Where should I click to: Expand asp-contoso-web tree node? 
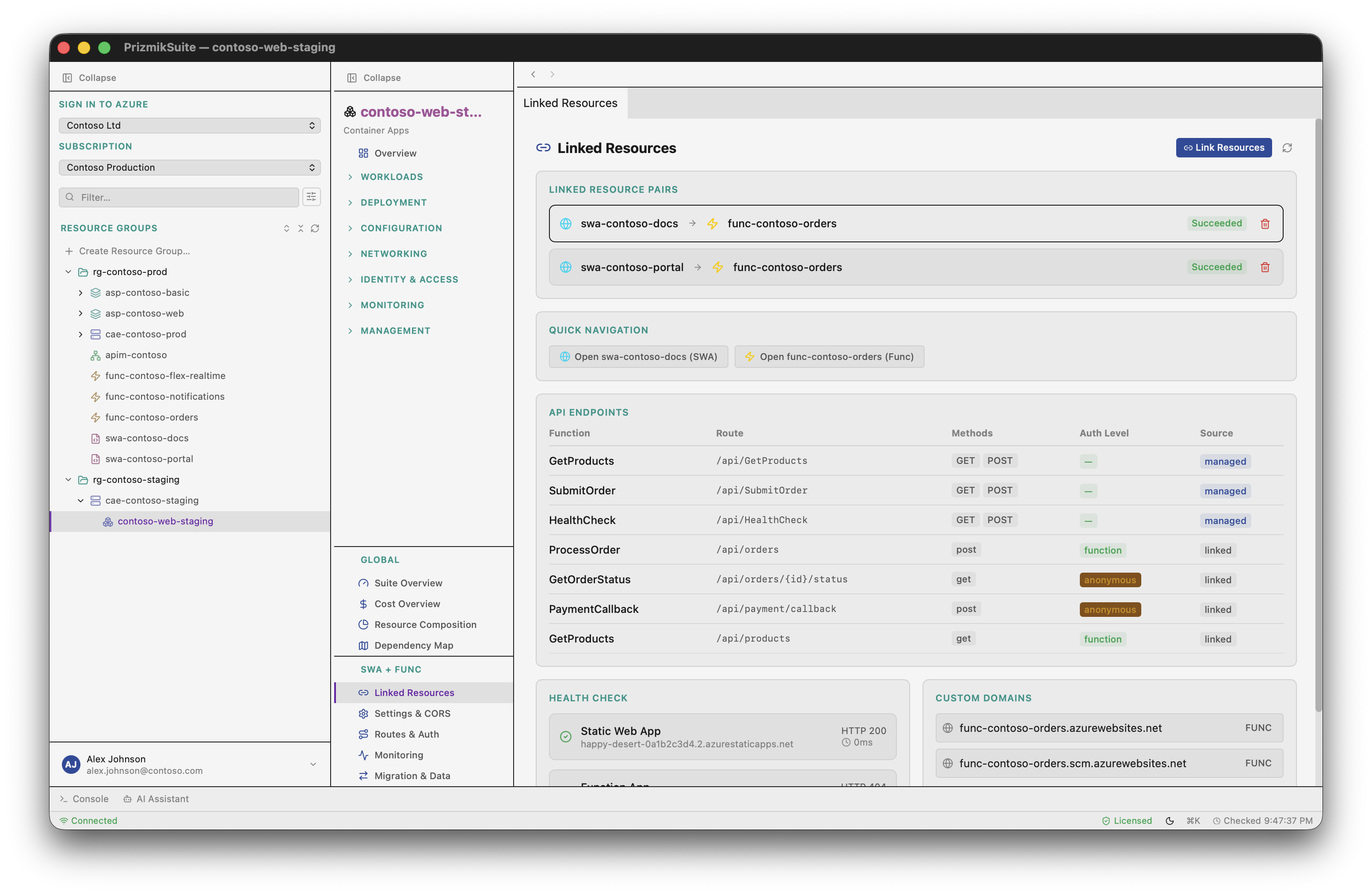tap(81, 314)
